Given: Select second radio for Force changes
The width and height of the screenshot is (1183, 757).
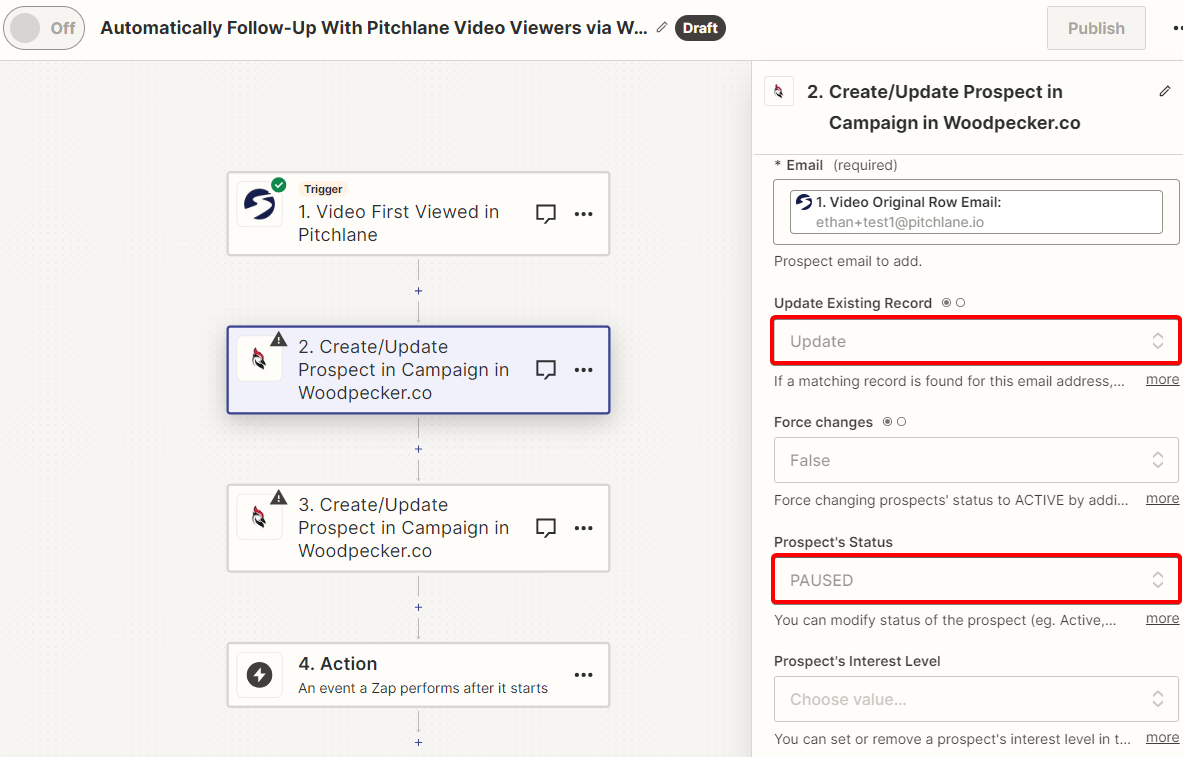Looking at the screenshot, I should pos(902,422).
